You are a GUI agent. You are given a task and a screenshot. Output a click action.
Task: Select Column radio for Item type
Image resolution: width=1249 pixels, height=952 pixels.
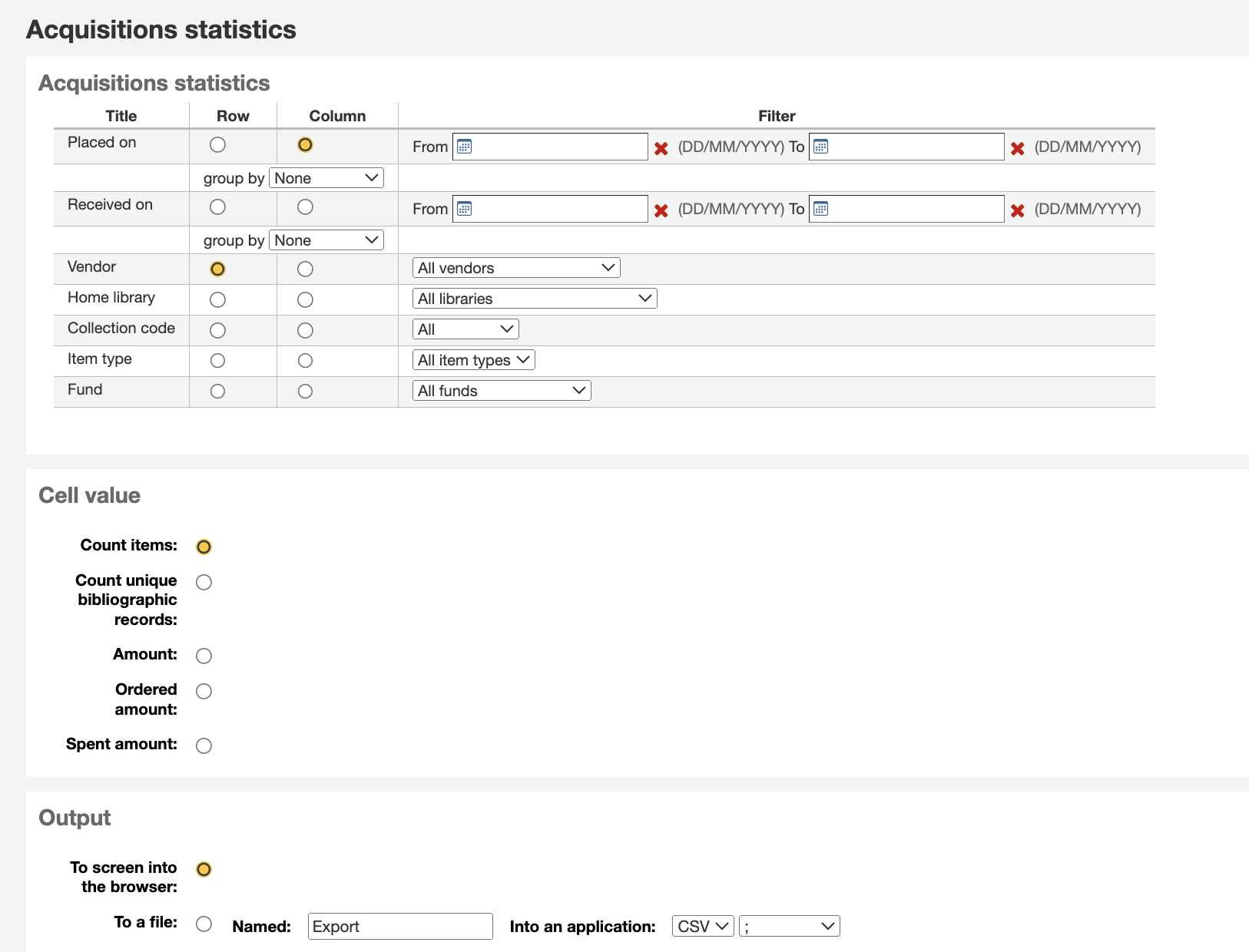click(x=305, y=360)
